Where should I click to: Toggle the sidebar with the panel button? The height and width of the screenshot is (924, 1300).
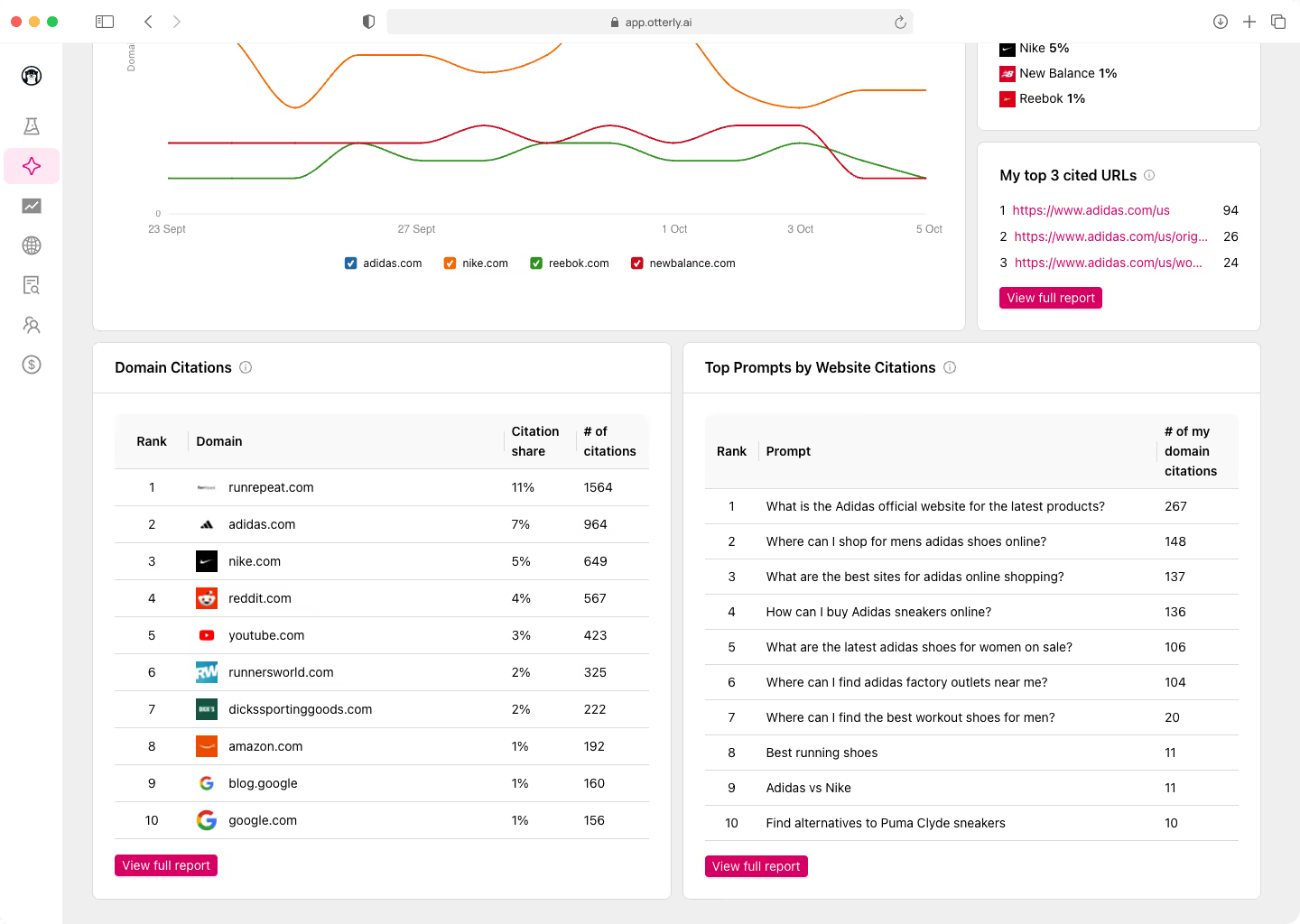pyautogui.click(x=105, y=21)
